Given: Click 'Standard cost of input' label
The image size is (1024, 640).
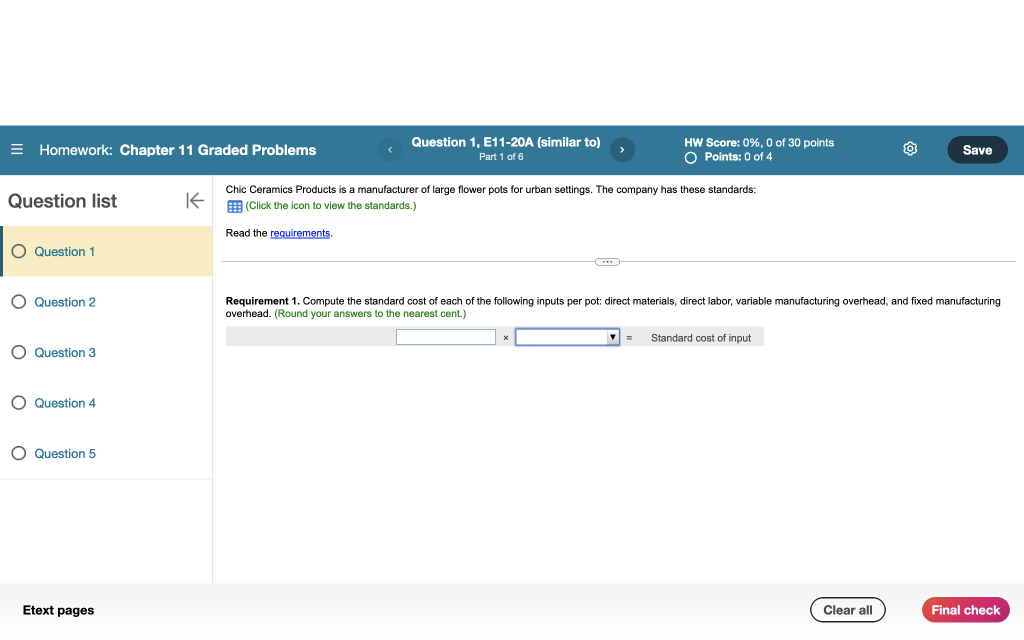Looking at the screenshot, I should point(701,338).
